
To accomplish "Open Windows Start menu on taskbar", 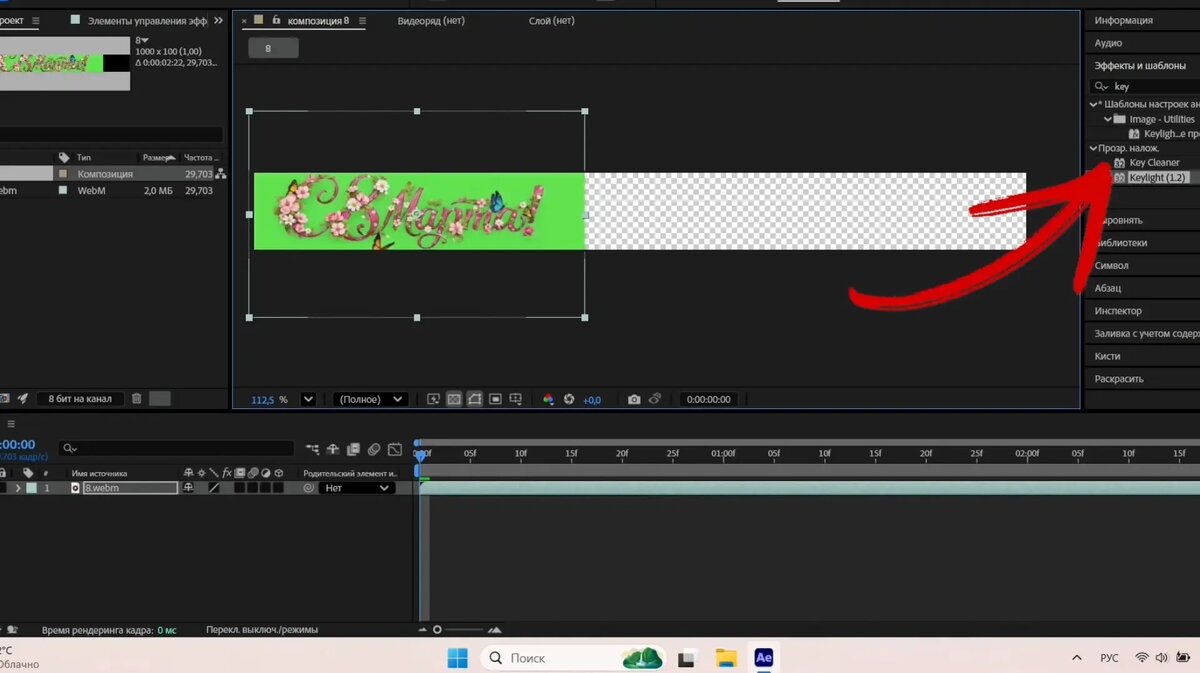I will pos(457,657).
